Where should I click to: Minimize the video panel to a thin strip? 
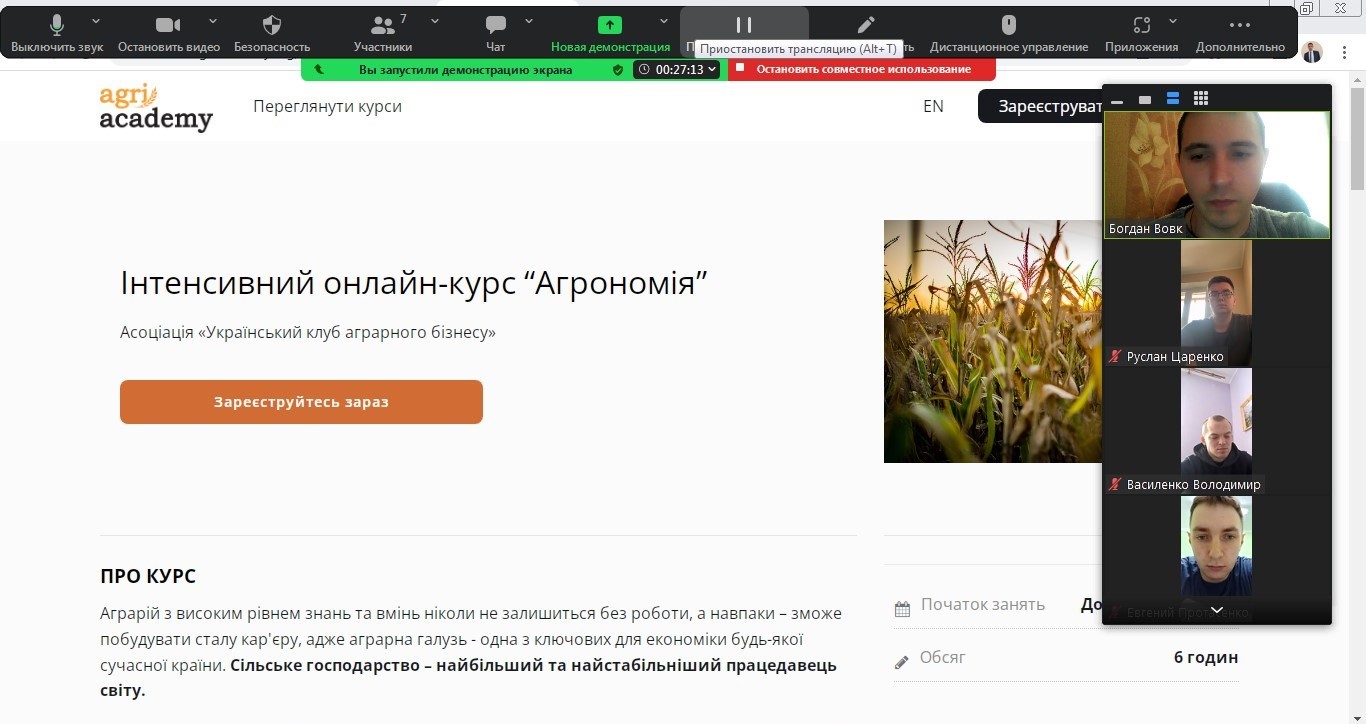[1117, 100]
